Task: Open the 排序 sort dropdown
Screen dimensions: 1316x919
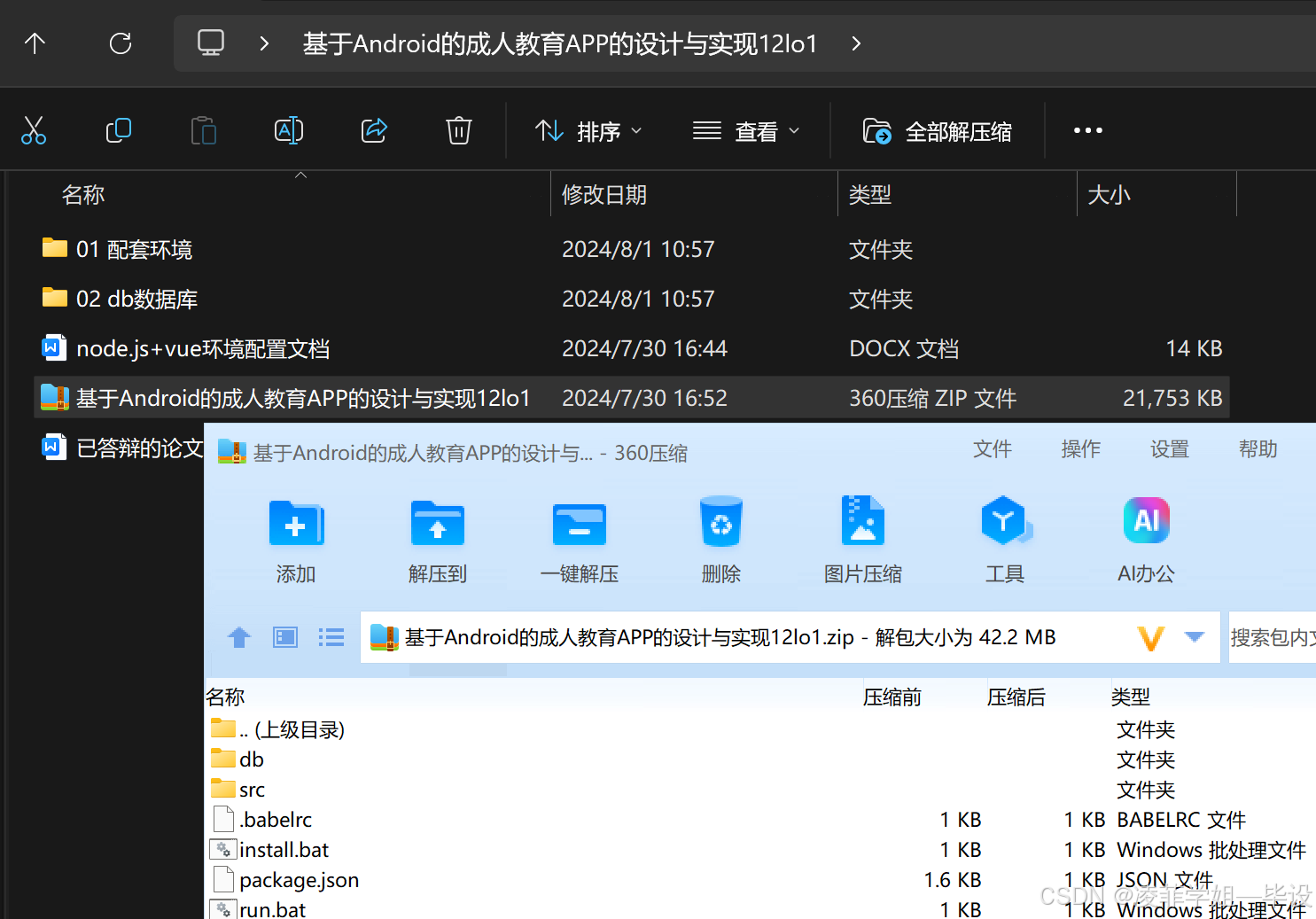Action: point(588,131)
